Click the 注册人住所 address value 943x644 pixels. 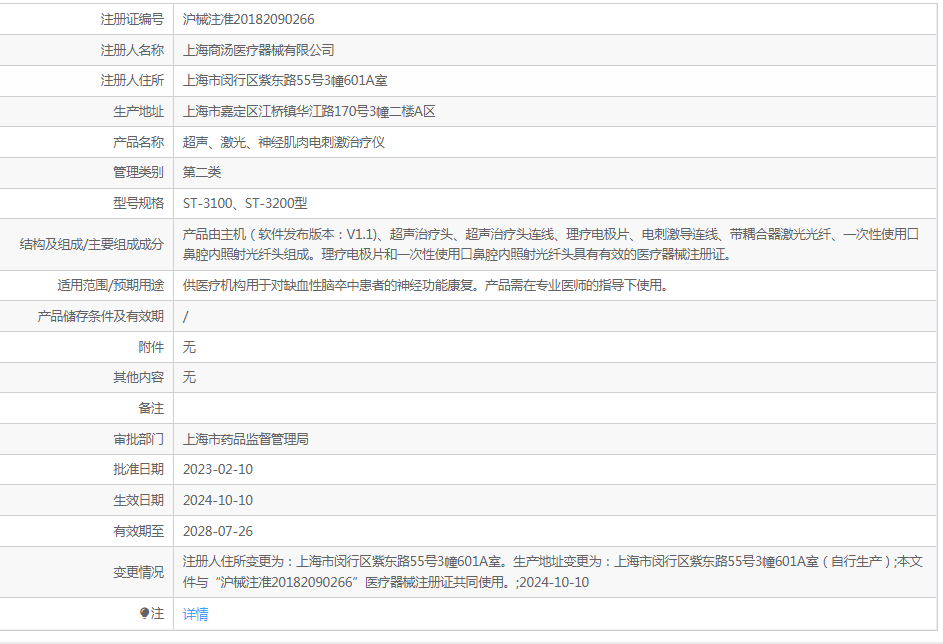click(285, 81)
